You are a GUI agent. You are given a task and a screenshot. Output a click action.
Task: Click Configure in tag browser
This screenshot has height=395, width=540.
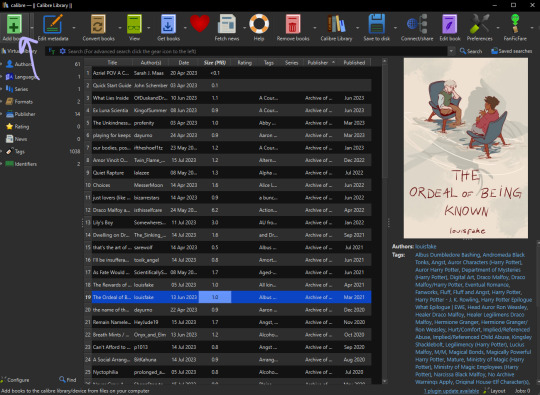point(15,380)
